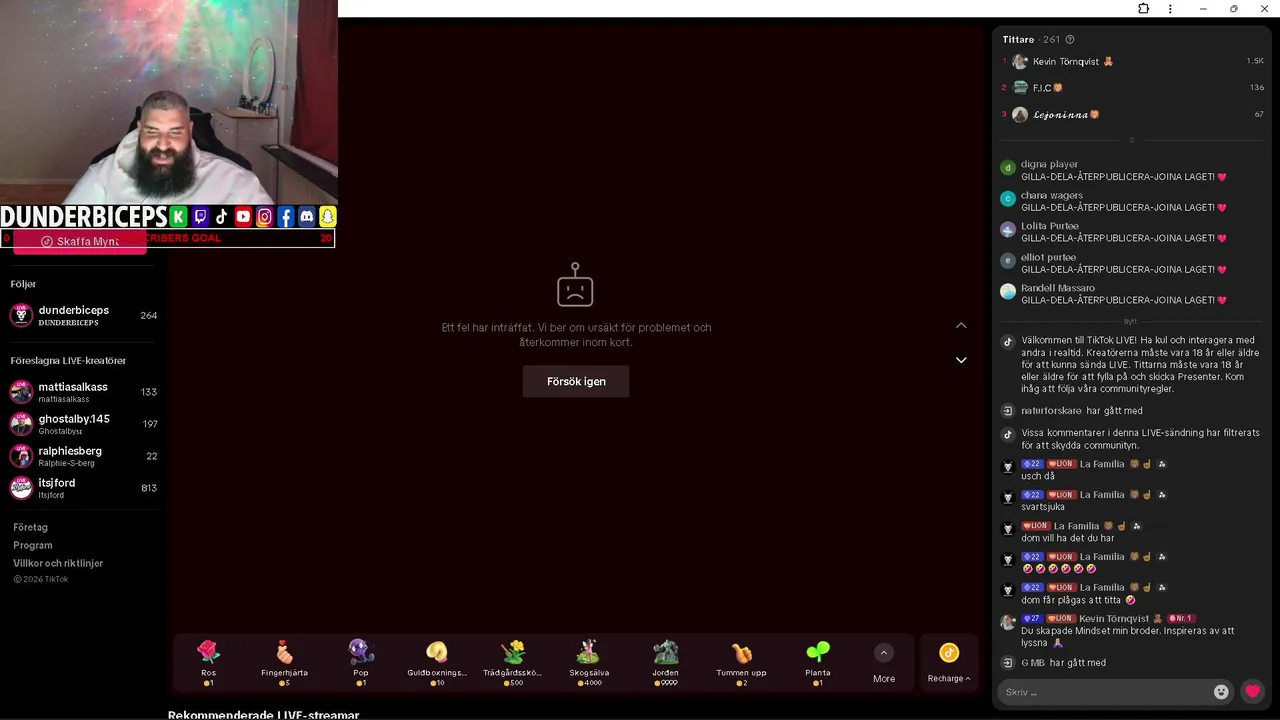
Task: Click Rekommenderade LIVE-streamar heading
Action: tap(263, 714)
